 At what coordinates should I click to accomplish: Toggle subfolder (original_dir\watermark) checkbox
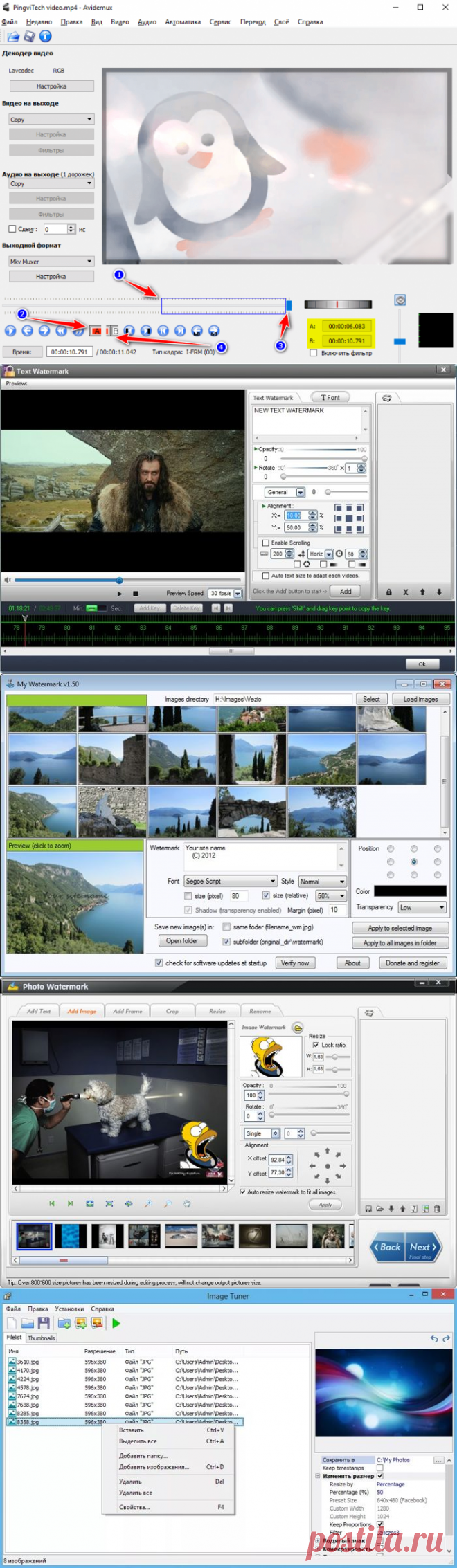point(226,942)
